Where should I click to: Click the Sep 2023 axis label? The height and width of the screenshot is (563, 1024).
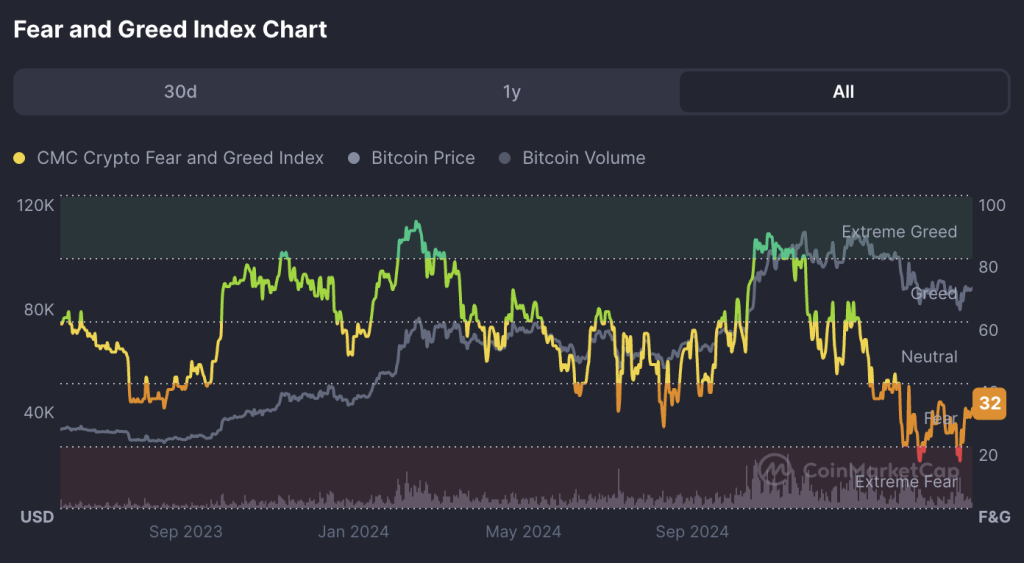tap(185, 532)
